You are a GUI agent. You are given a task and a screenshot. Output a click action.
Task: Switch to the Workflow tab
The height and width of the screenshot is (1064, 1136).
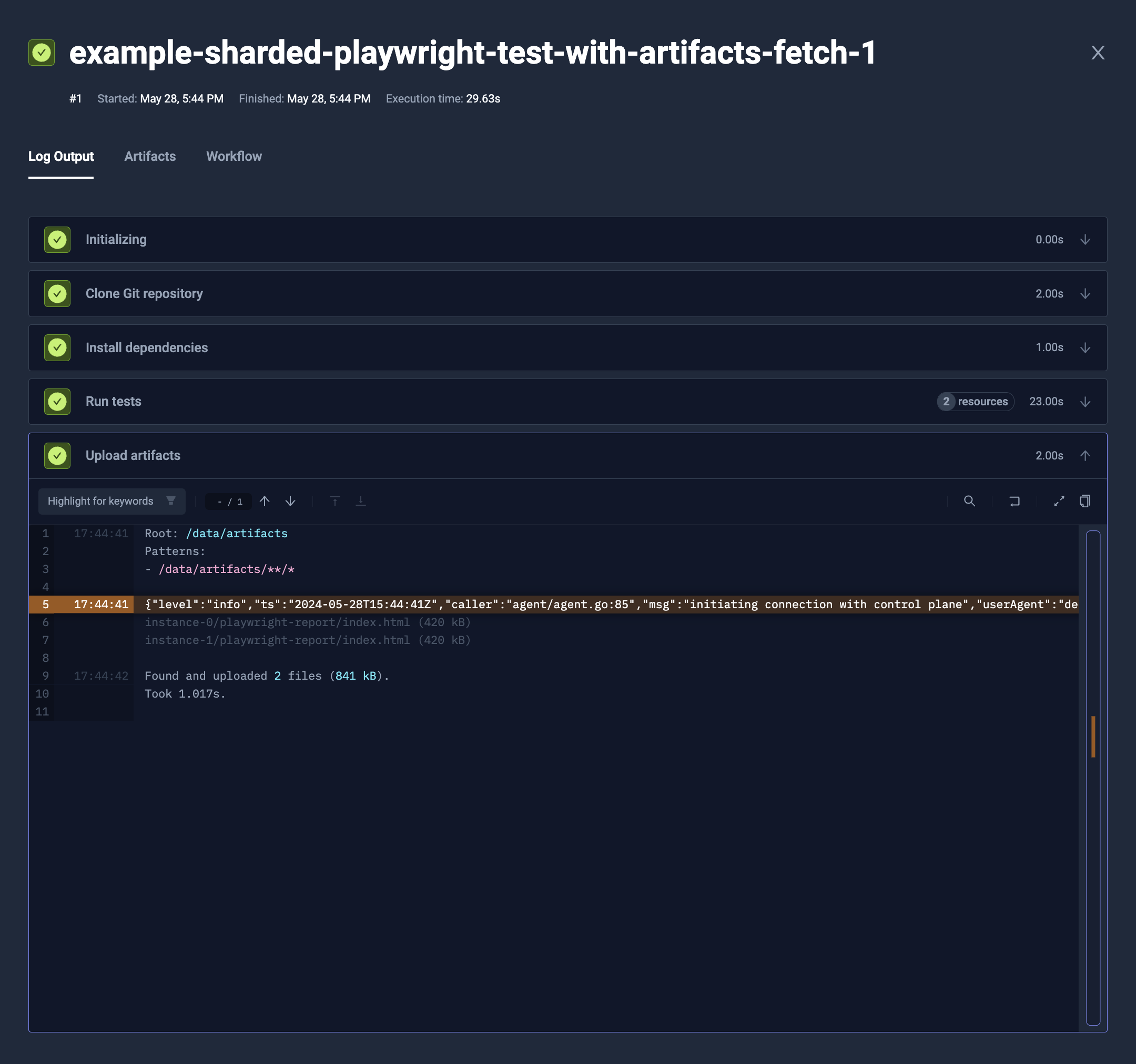(x=234, y=156)
